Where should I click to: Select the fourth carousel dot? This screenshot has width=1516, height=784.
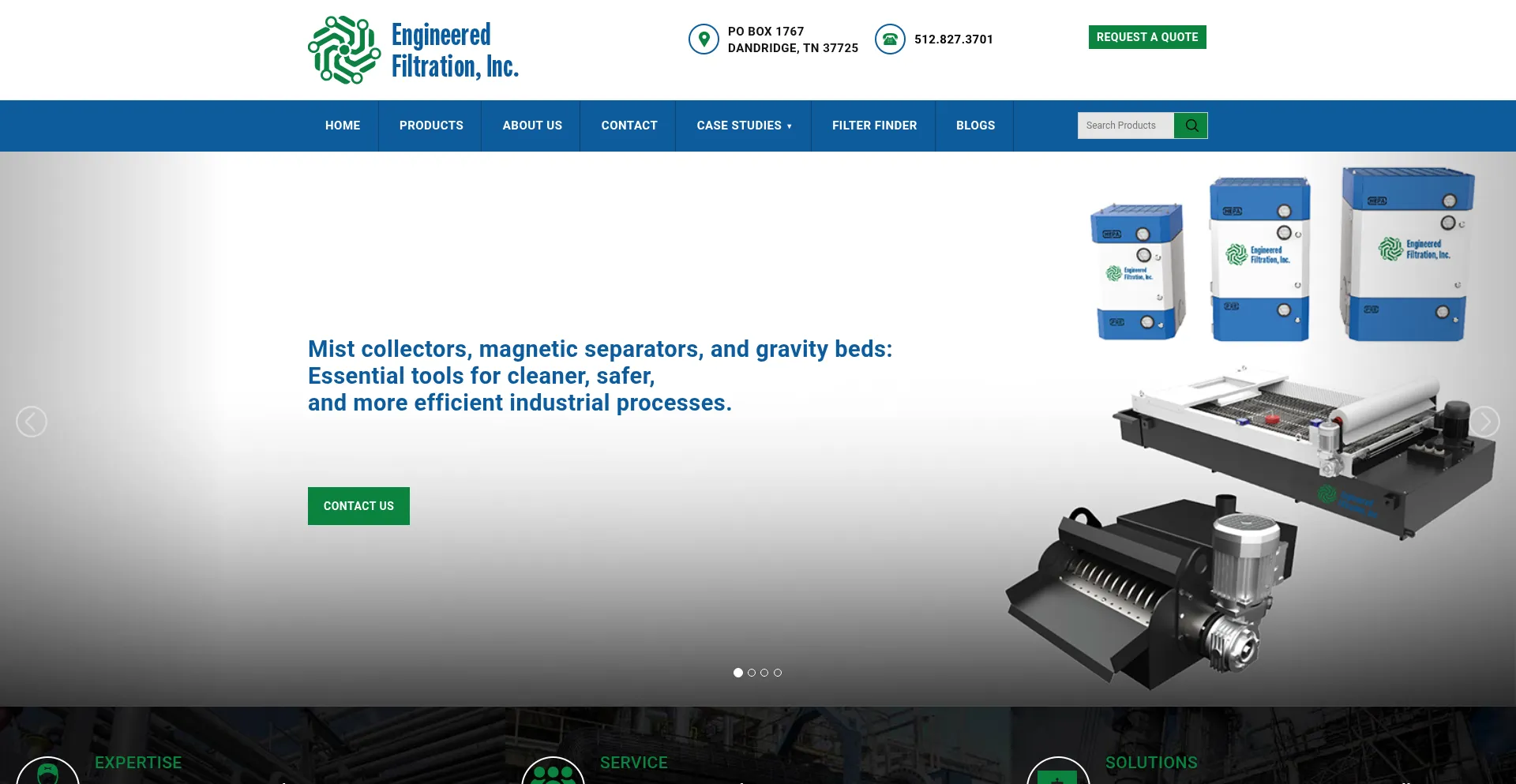click(x=778, y=673)
